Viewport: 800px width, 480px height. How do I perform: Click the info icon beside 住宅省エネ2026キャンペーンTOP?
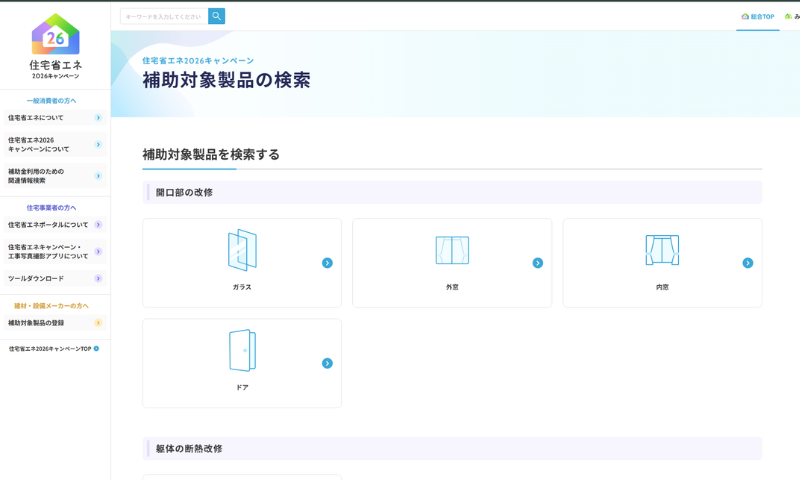pyautogui.click(x=96, y=349)
